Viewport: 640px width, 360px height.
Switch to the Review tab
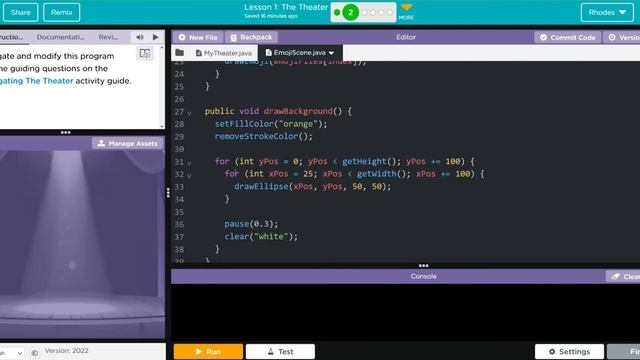pos(108,37)
